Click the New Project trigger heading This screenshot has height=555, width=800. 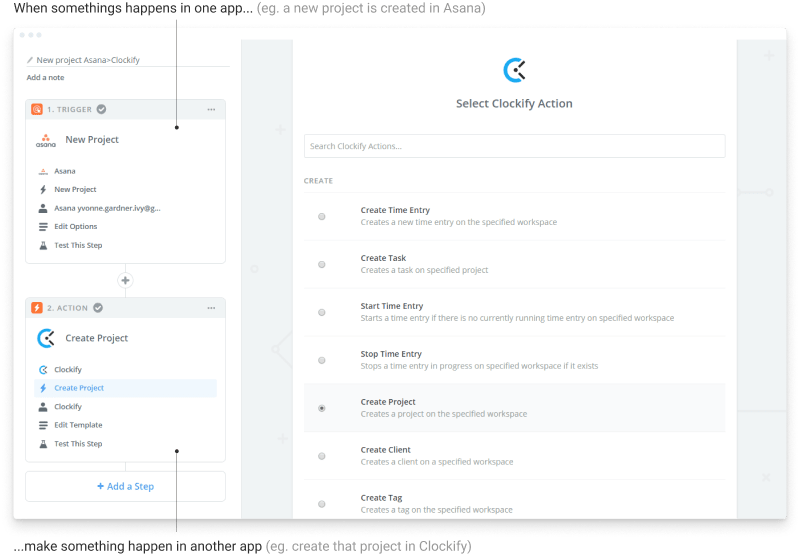92,140
